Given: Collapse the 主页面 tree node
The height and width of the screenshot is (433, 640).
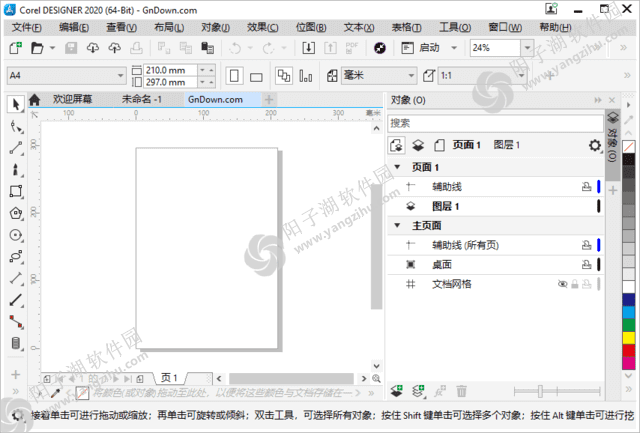Looking at the screenshot, I should [x=397, y=225].
